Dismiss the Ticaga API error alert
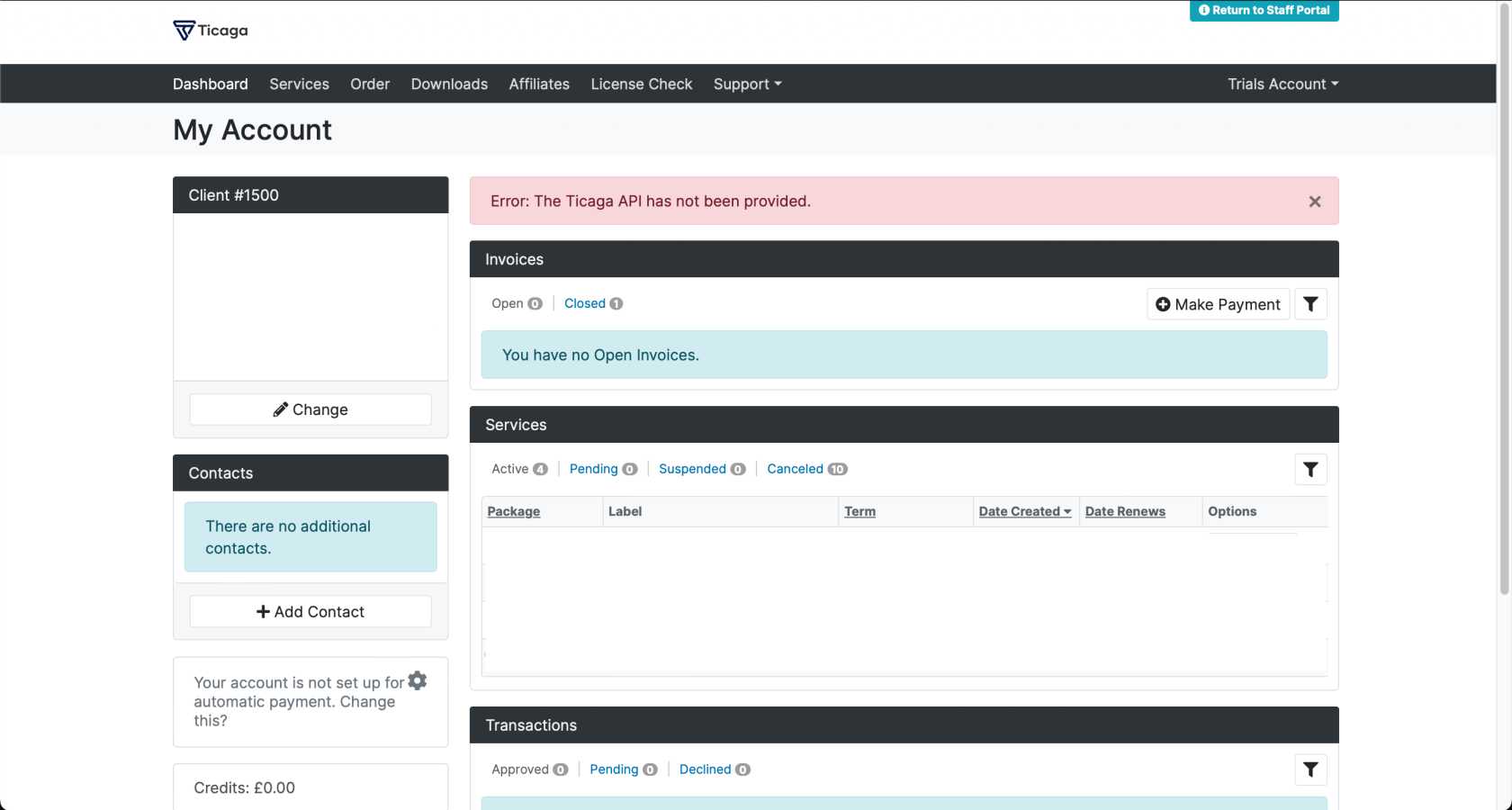The height and width of the screenshot is (810, 1512). [1315, 202]
